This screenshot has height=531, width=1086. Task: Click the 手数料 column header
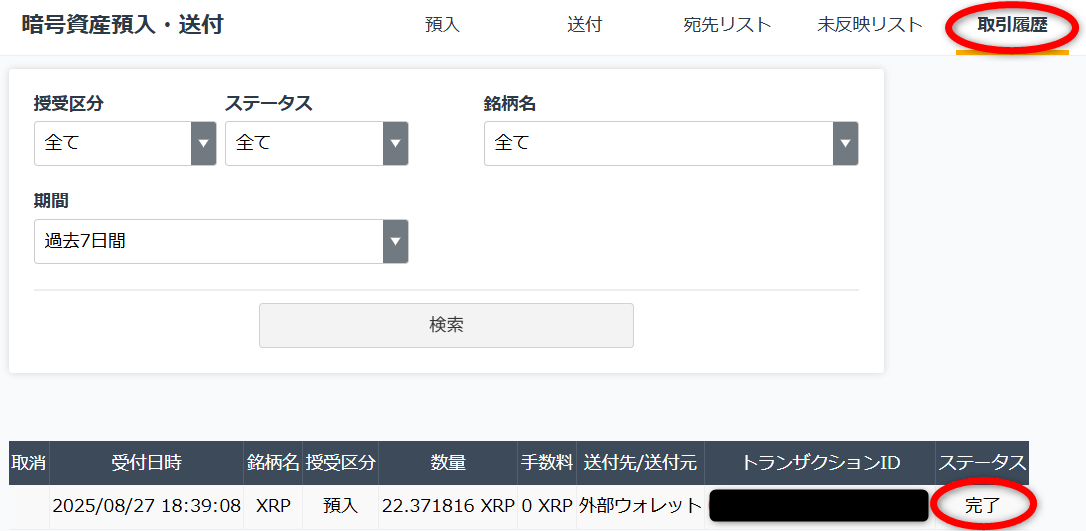[x=546, y=463]
